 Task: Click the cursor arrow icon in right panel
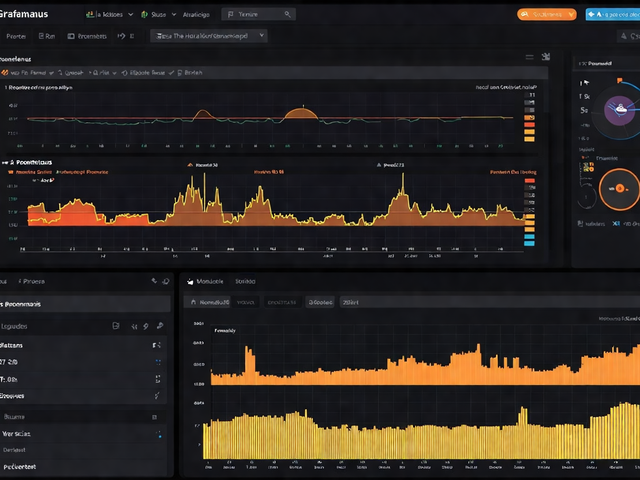[x=587, y=82]
